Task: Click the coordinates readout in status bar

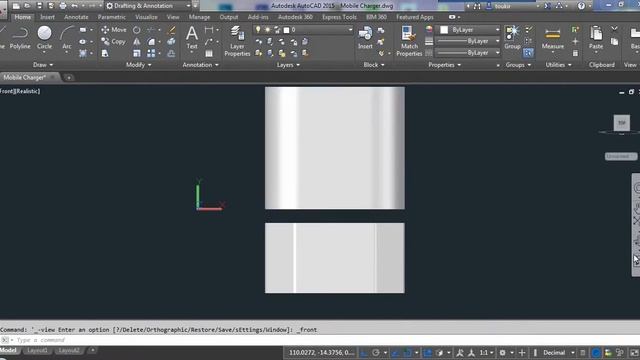Action: (321, 353)
